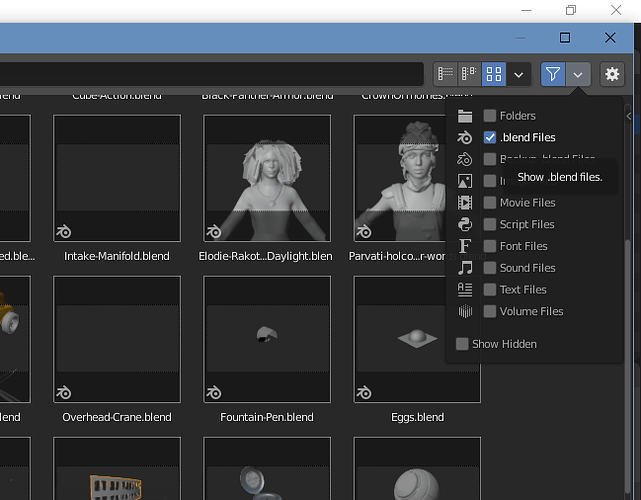Select the Overhead-Crane.blend thumbnail
The width and height of the screenshot is (641, 500).
[117, 339]
